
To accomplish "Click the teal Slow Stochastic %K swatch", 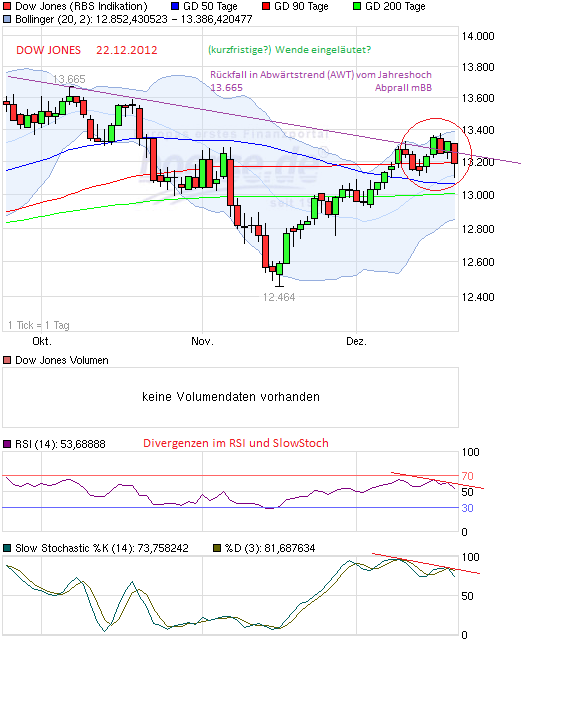I will coord(7,548).
